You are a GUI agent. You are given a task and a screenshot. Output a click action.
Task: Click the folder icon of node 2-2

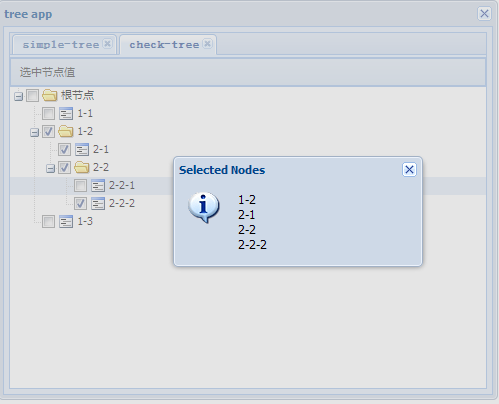pyautogui.click(x=82, y=167)
